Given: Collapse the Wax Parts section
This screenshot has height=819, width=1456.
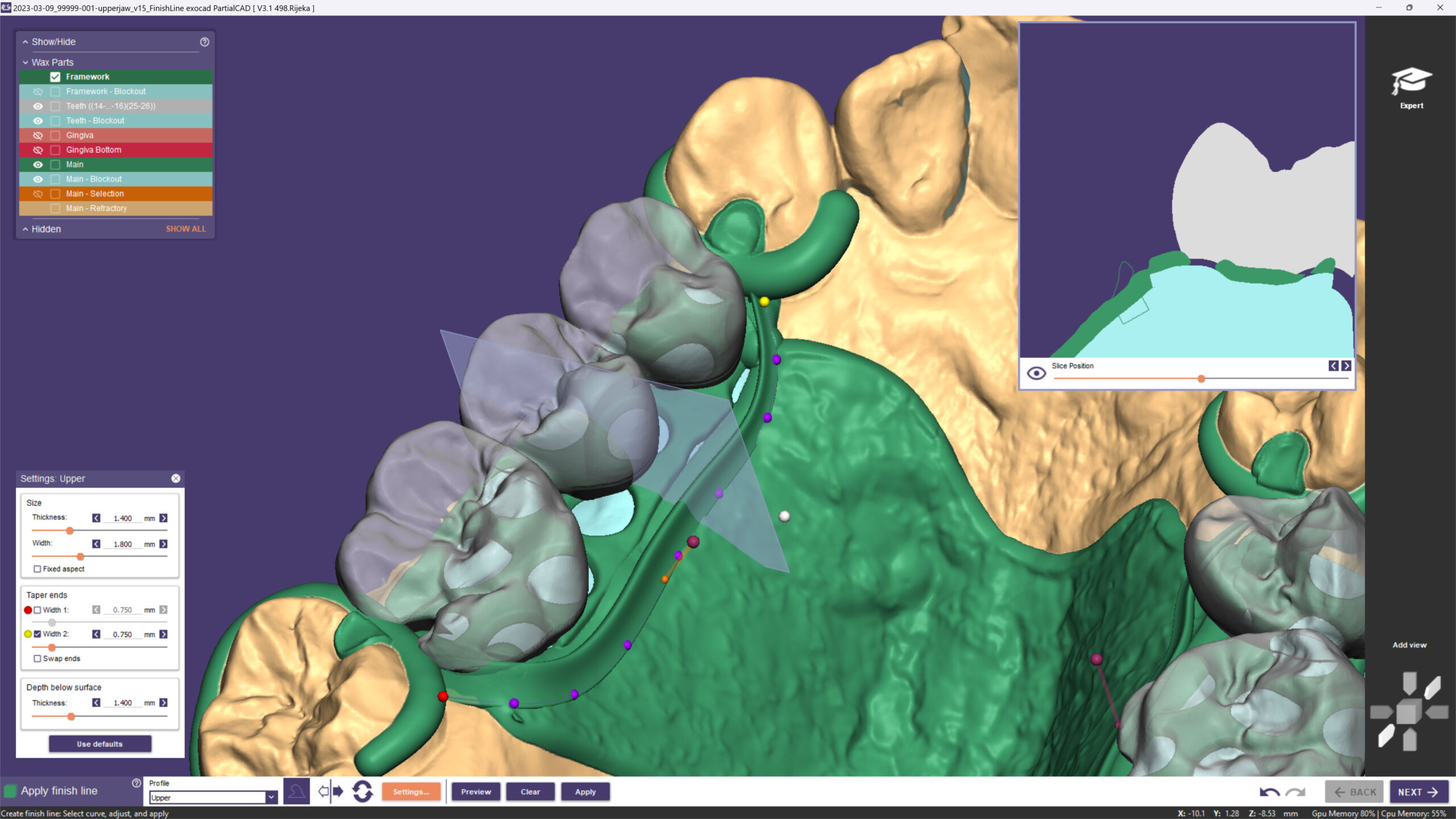Looking at the screenshot, I should (x=25, y=63).
